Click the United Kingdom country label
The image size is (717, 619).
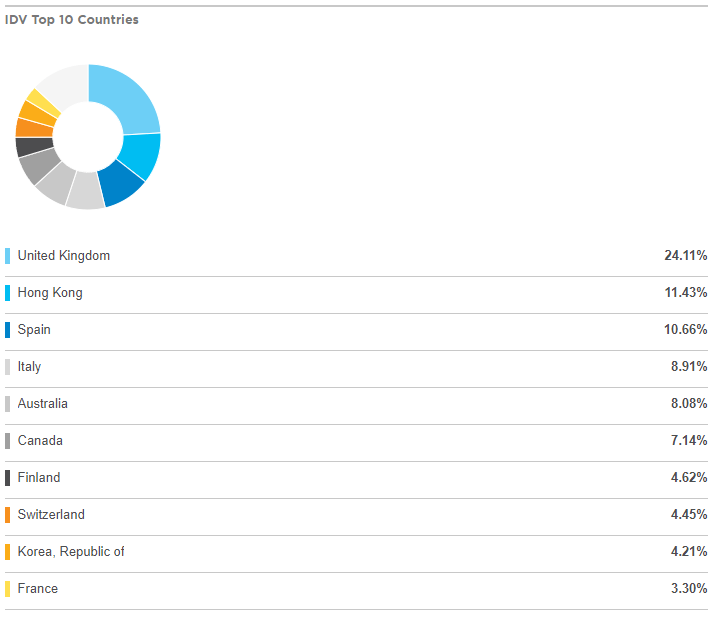click(64, 256)
